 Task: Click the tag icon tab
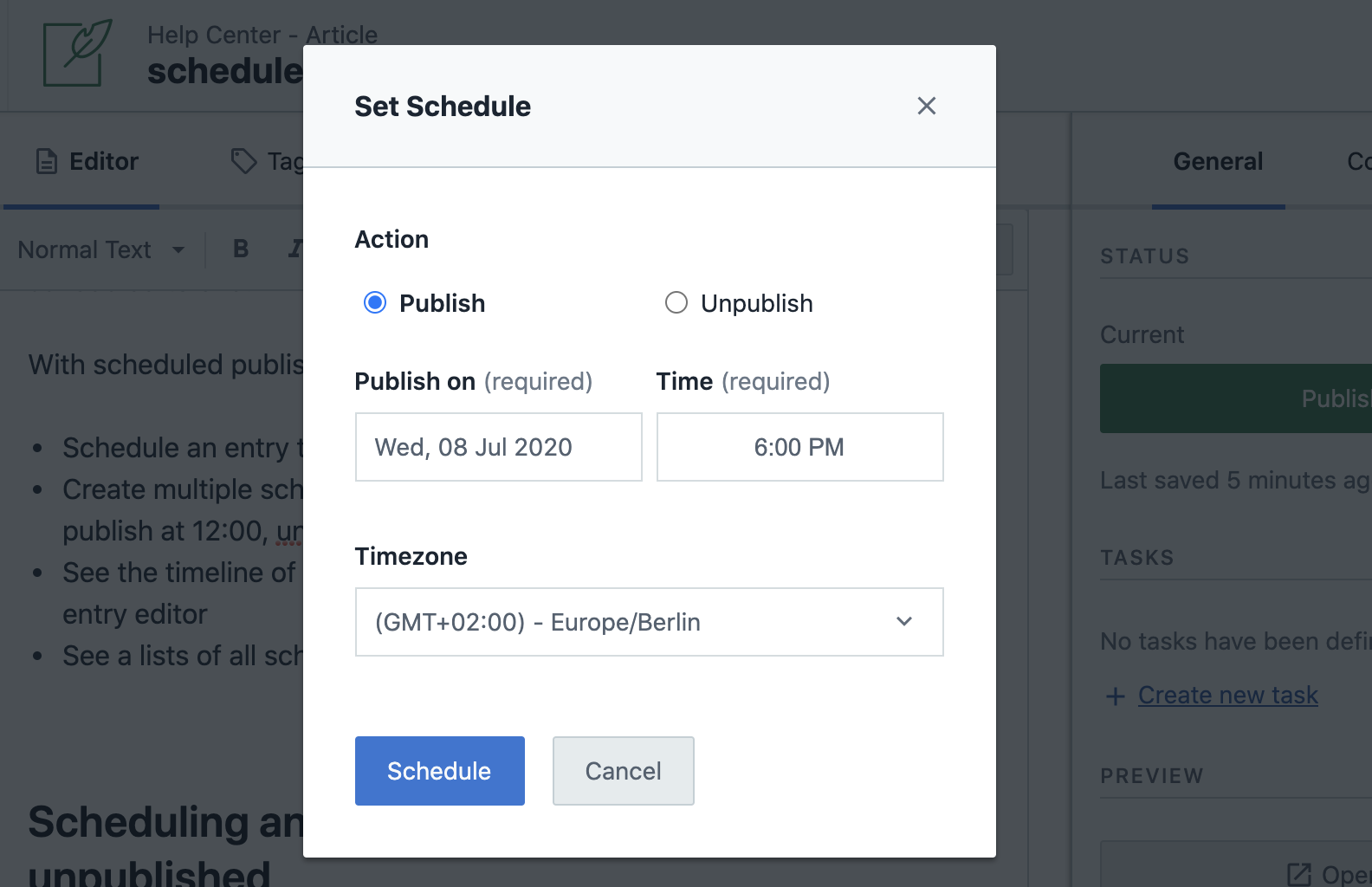pyautogui.click(x=244, y=161)
